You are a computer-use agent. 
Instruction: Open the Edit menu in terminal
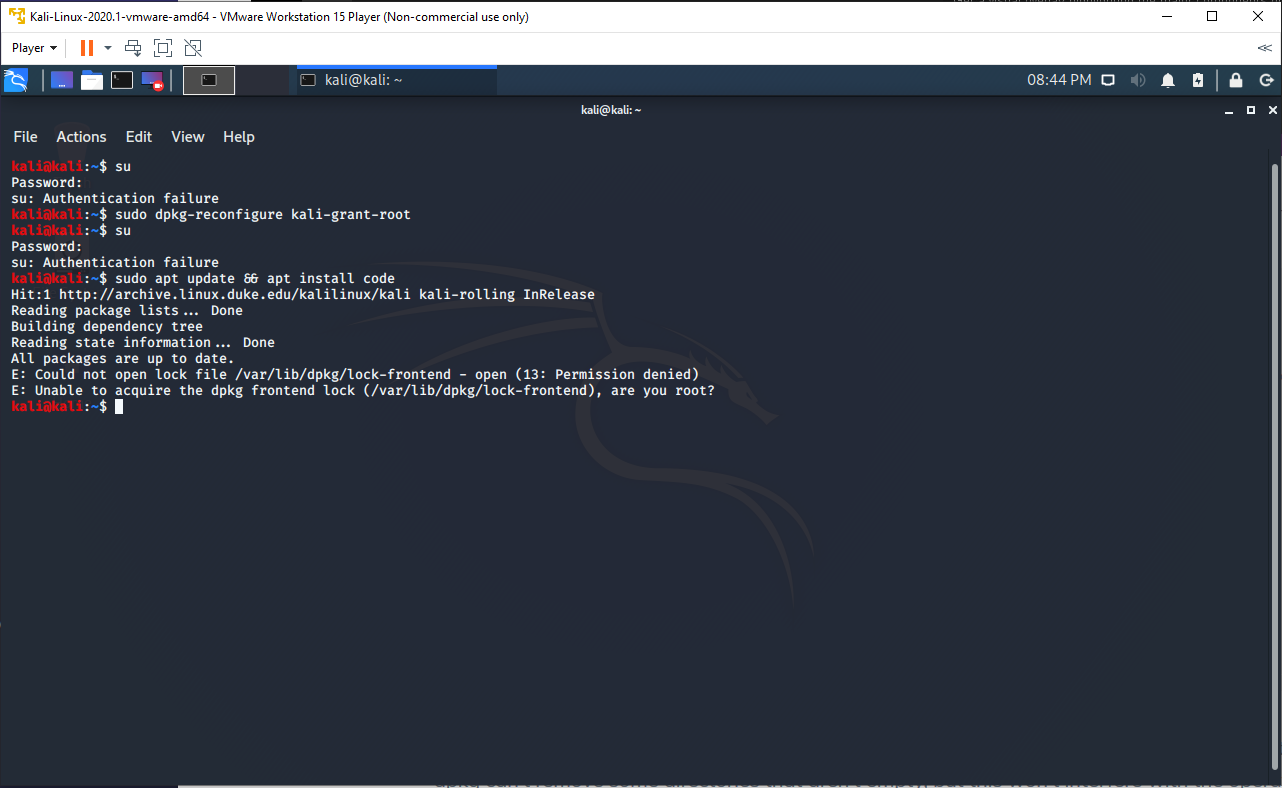tap(139, 137)
